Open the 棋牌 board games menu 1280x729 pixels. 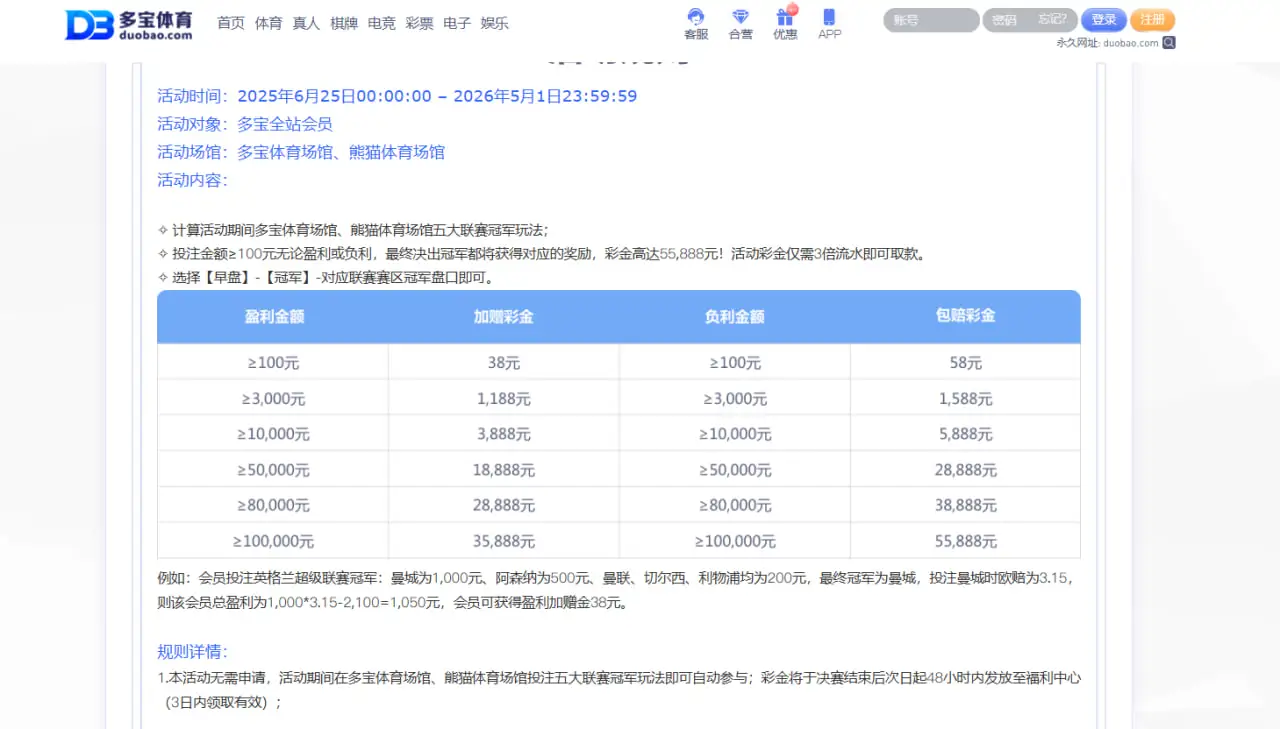(x=344, y=23)
